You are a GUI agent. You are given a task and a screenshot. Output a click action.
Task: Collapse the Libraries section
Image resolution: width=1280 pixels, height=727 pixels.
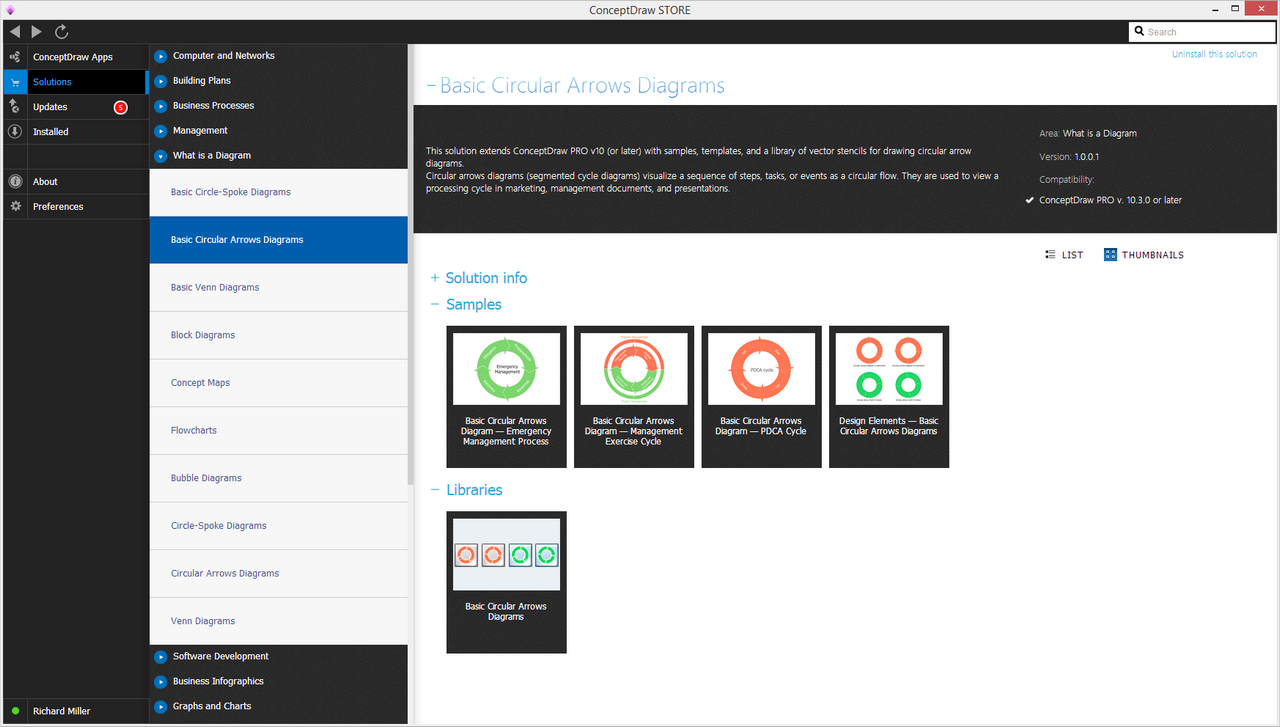click(x=435, y=490)
